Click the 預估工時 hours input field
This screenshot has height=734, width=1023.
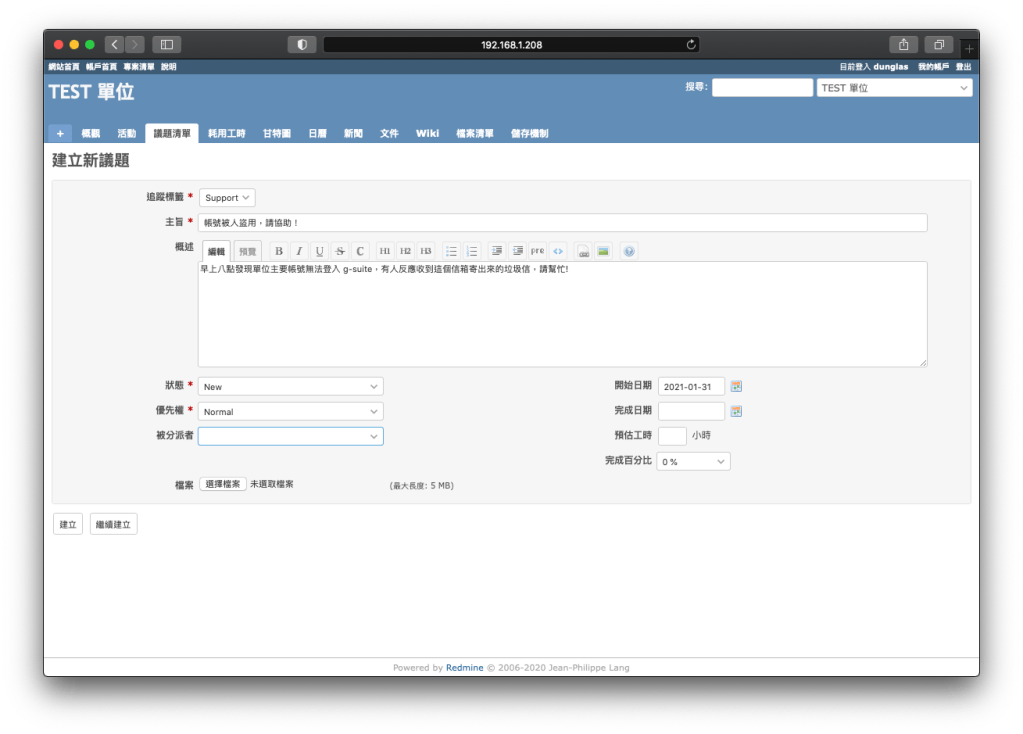point(672,436)
